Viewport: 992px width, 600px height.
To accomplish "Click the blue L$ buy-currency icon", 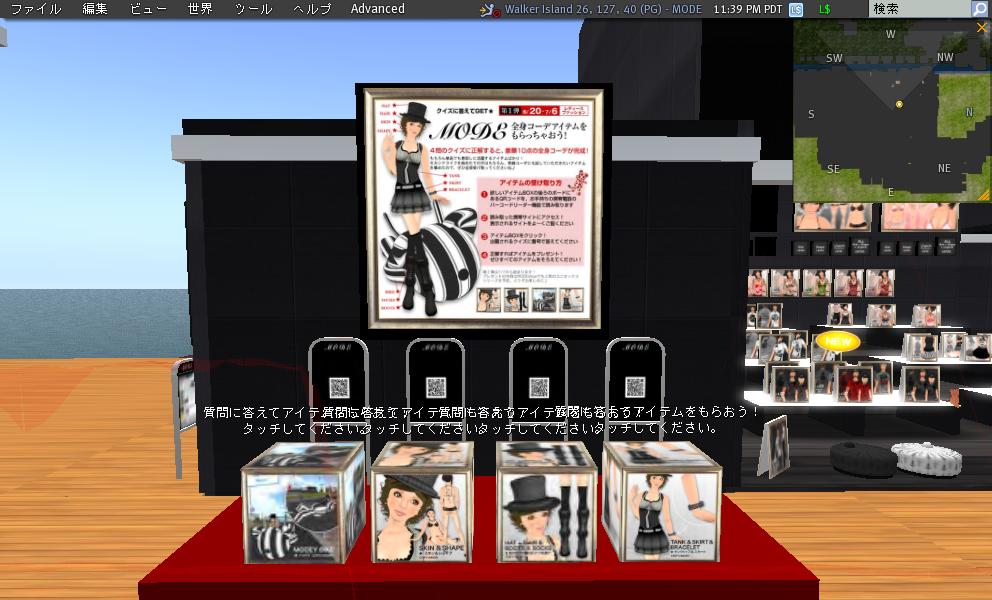I will (796, 9).
